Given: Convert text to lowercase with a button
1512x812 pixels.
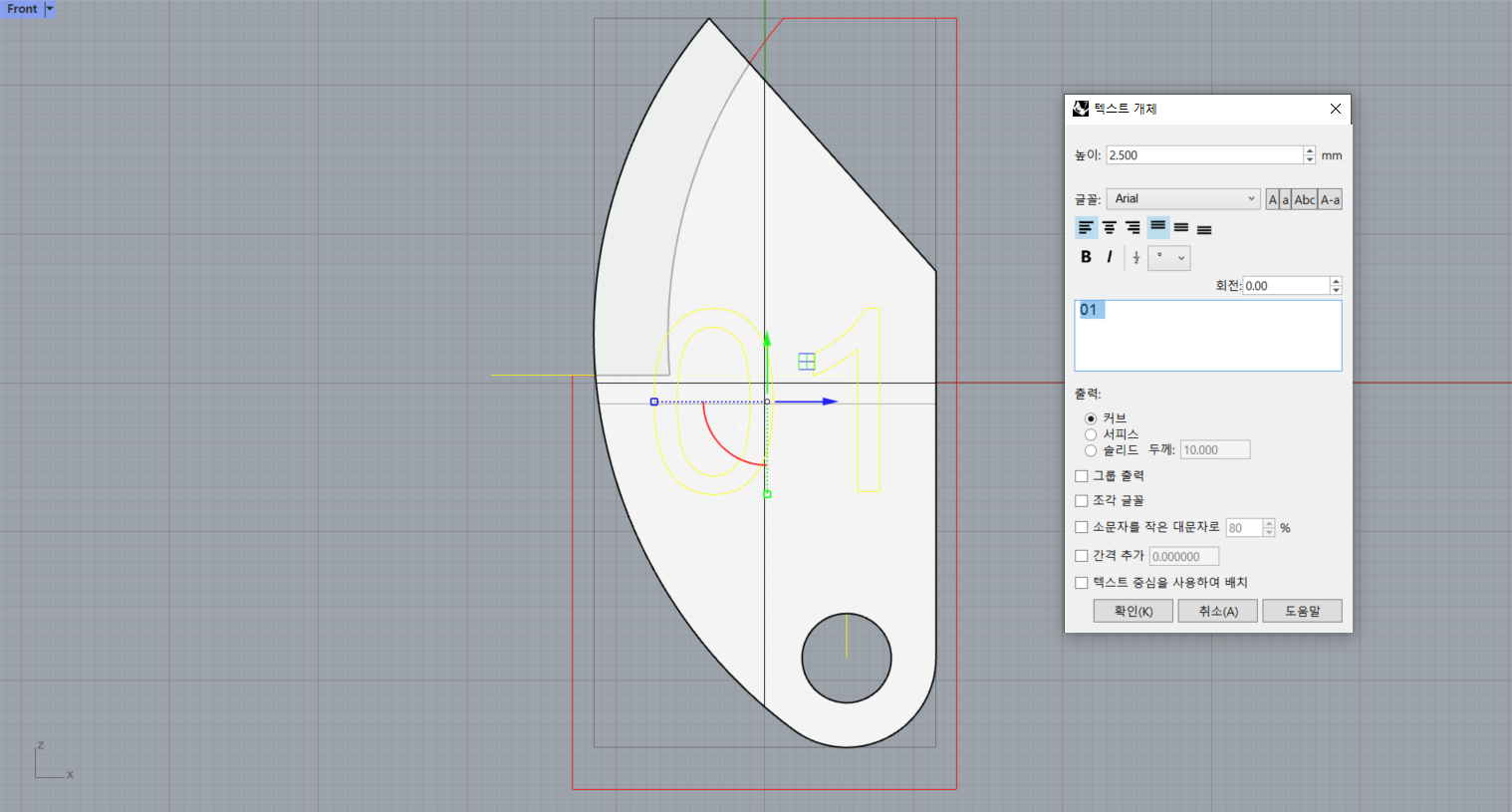Looking at the screenshot, I should coord(1285,200).
